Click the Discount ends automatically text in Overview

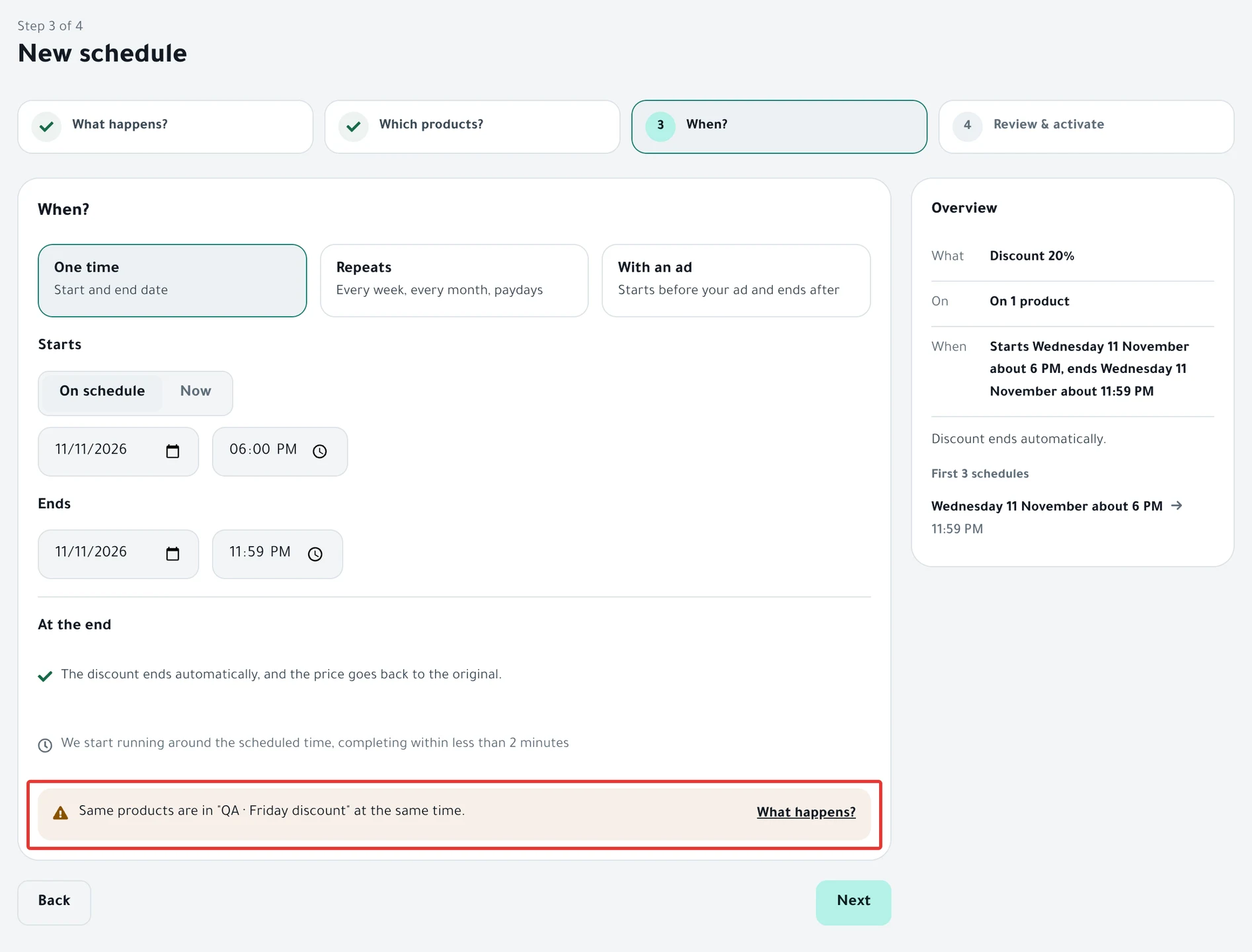pos(1019,439)
